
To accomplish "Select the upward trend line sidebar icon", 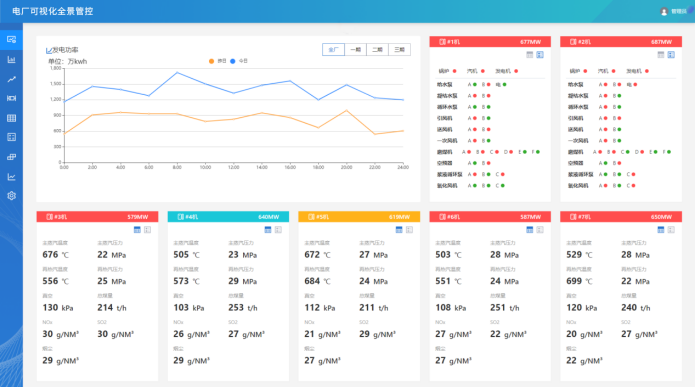I will (x=12, y=79).
